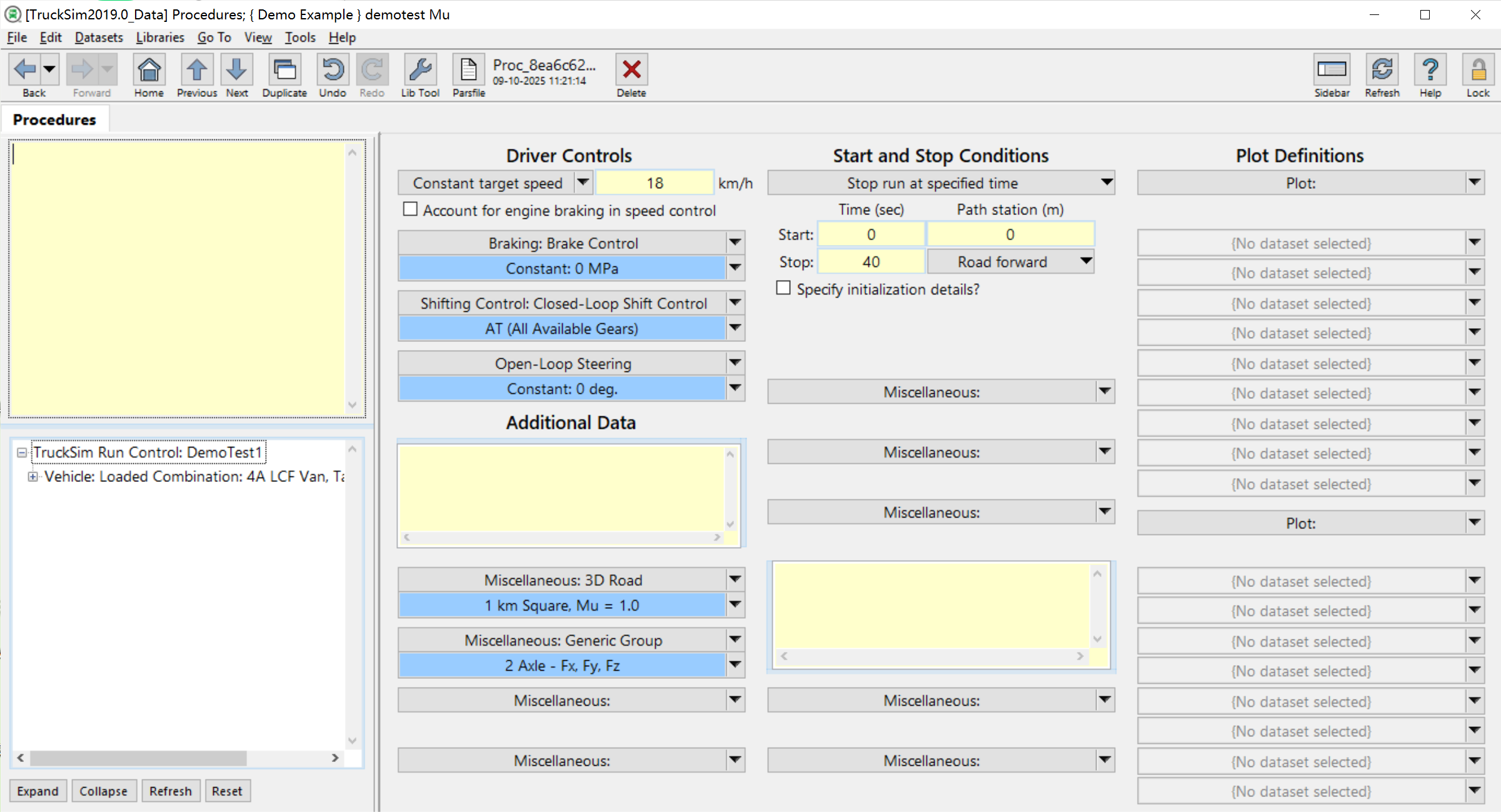Screen dimensions: 1501x812
Task: Open Constant: 0 MPa dataset dropdown
Action: [735, 268]
